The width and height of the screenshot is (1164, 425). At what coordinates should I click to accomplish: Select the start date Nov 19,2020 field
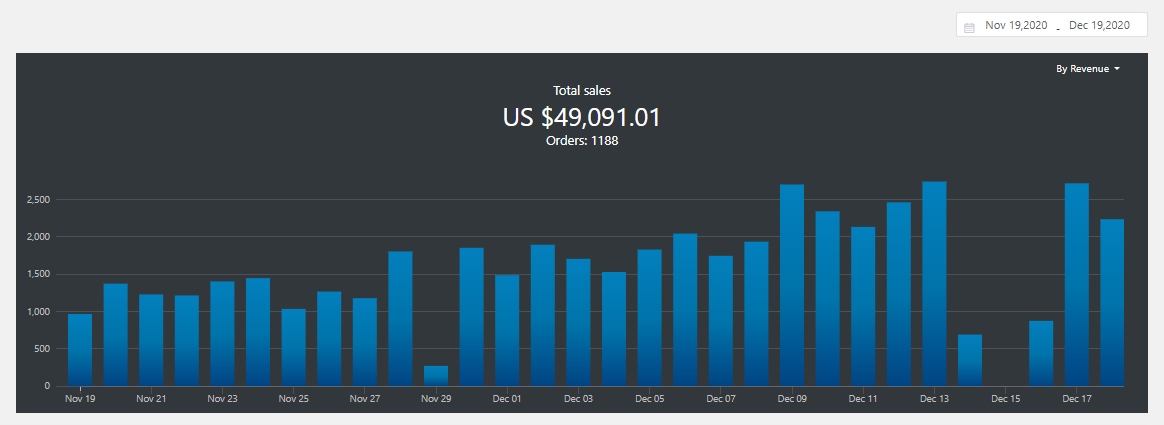point(1016,26)
